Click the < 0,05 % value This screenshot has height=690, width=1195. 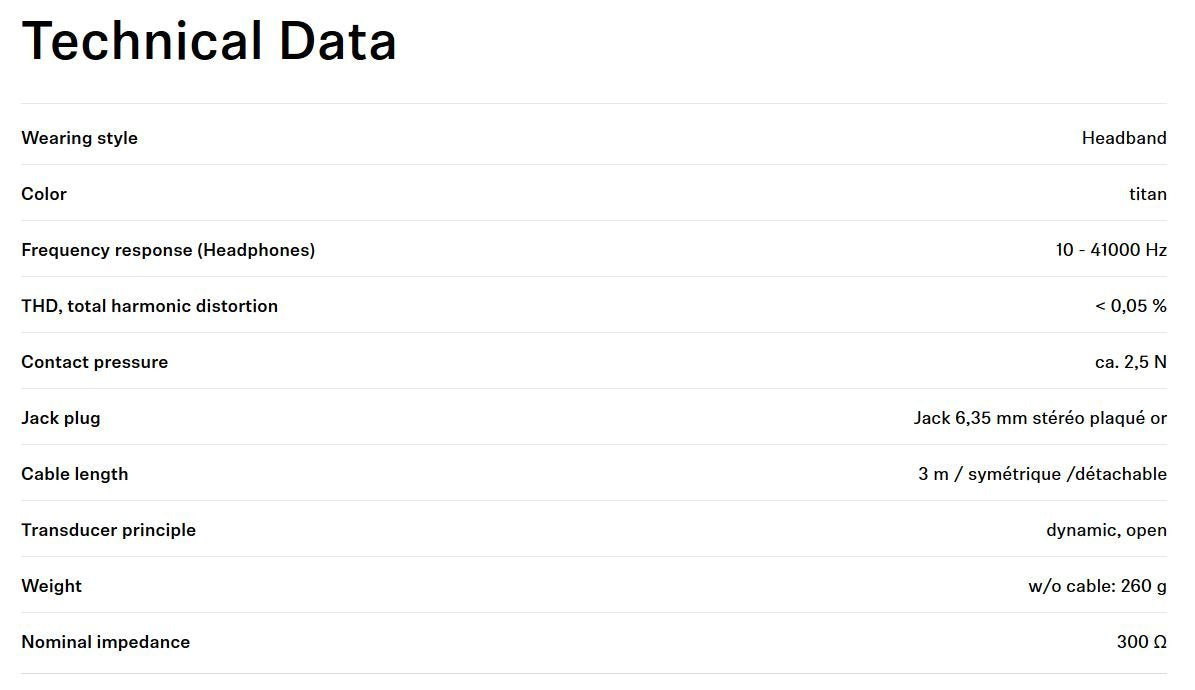point(1130,306)
